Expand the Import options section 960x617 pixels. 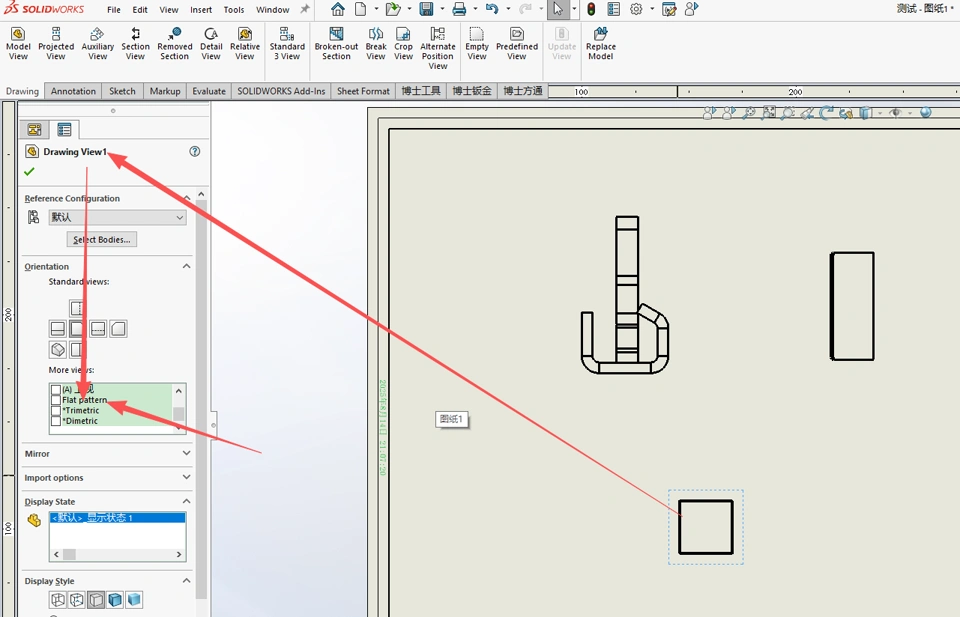coord(187,477)
